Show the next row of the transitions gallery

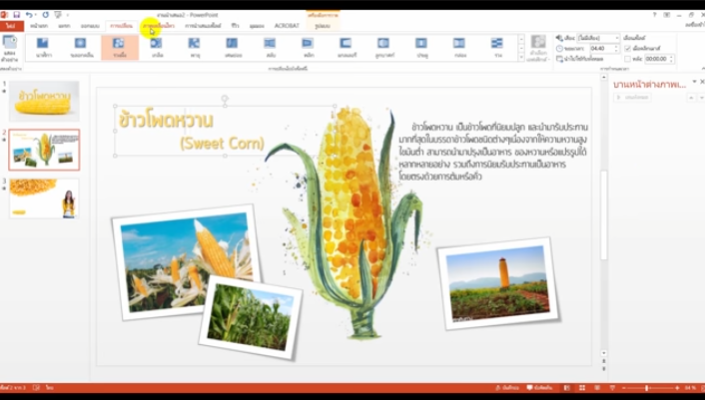521,49
